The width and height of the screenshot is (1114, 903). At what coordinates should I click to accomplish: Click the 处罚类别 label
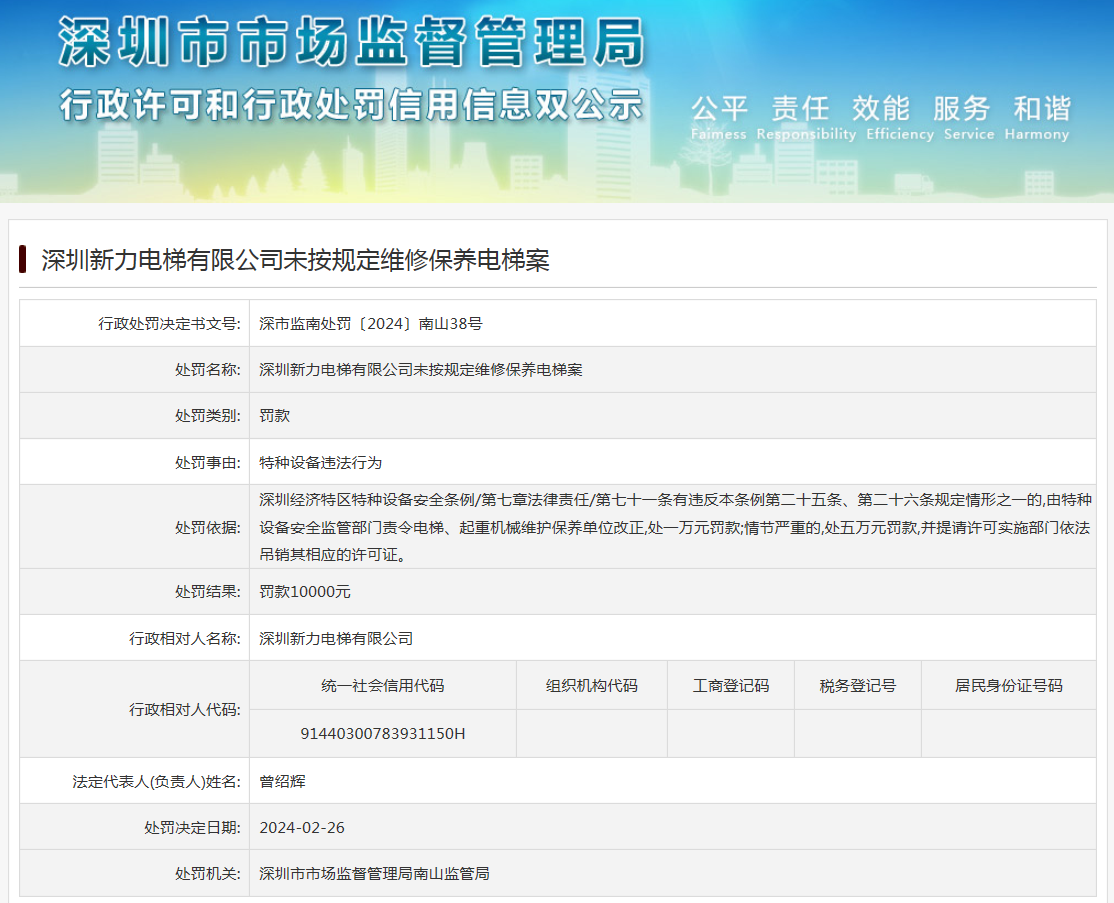coord(207,416)
